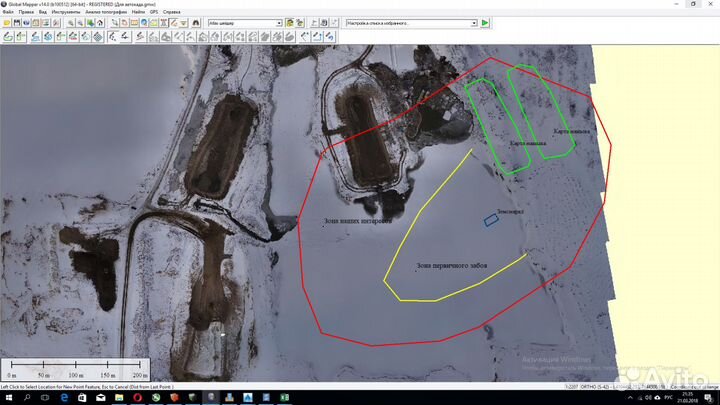The width and height of the screenshot is (720, 405).
Task: Click the Open Data File folder icon
Action: point(7,22)
